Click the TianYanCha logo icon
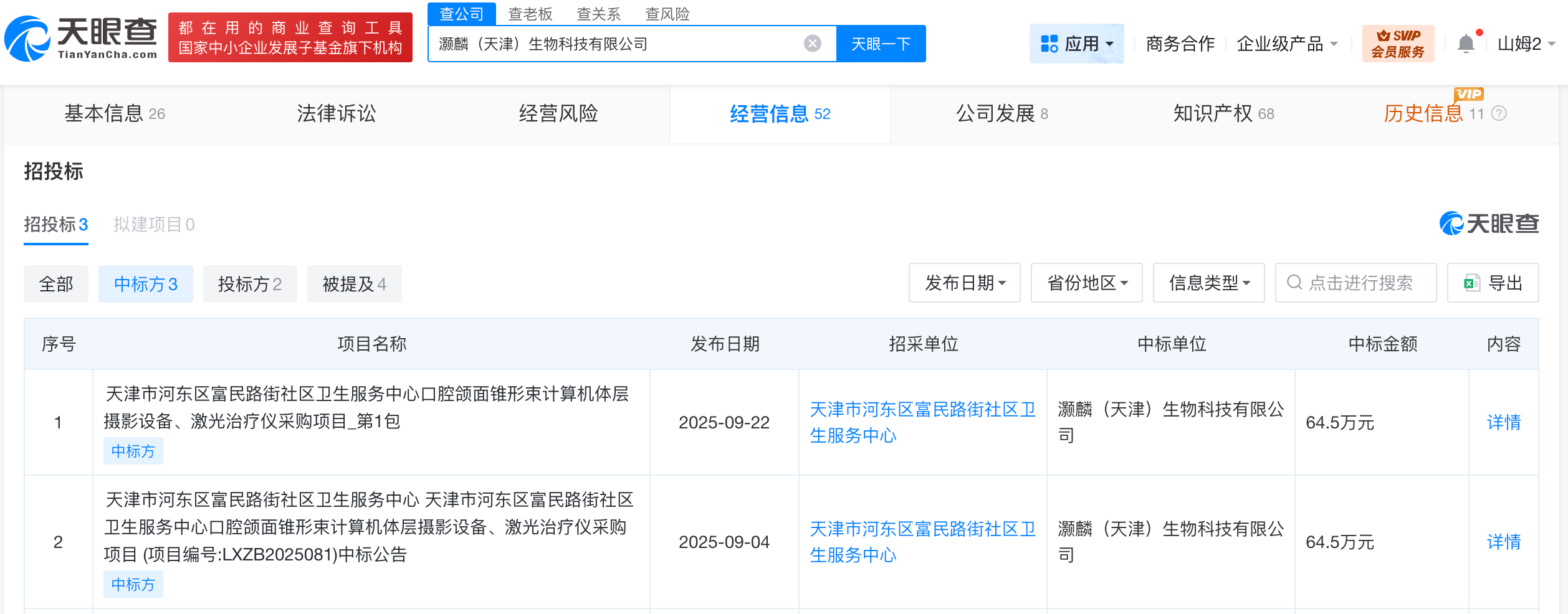Screen dimensions: 1568x614 tap(27, 39)
